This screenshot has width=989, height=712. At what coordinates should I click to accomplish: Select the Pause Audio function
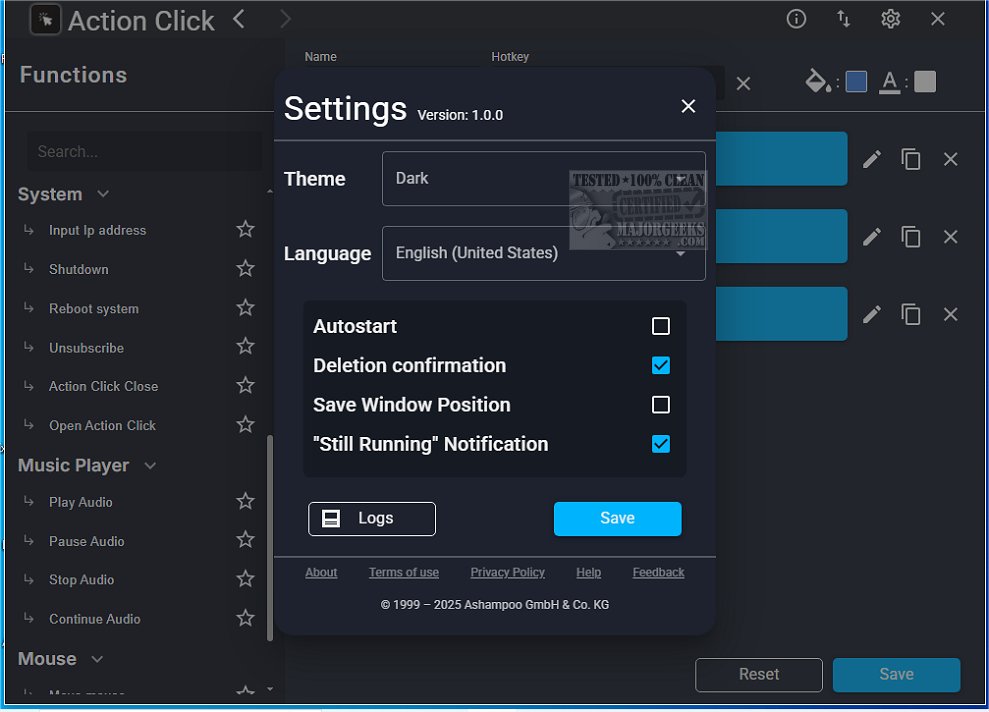[87, 541]
